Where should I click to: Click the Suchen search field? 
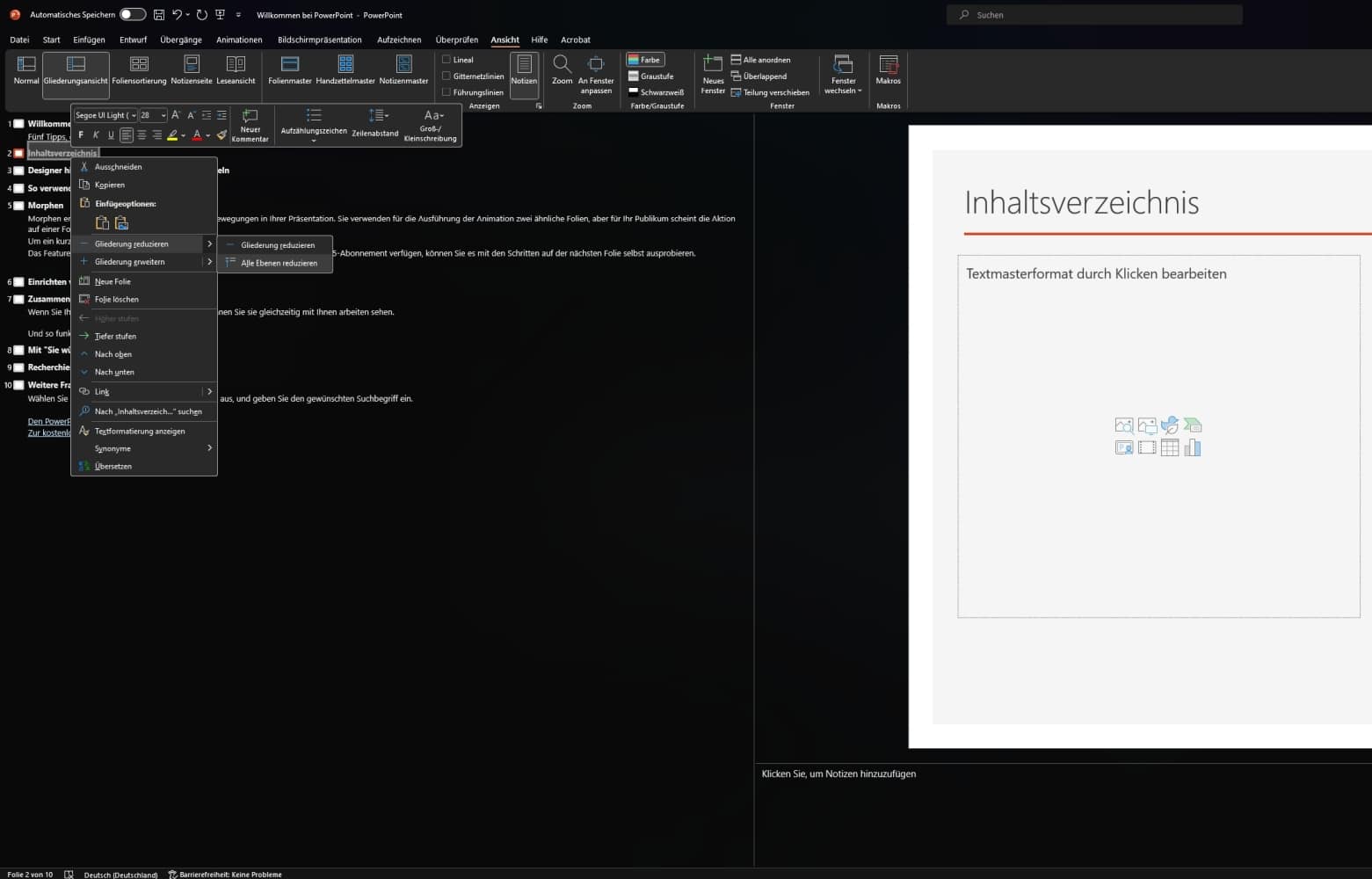1094,15
